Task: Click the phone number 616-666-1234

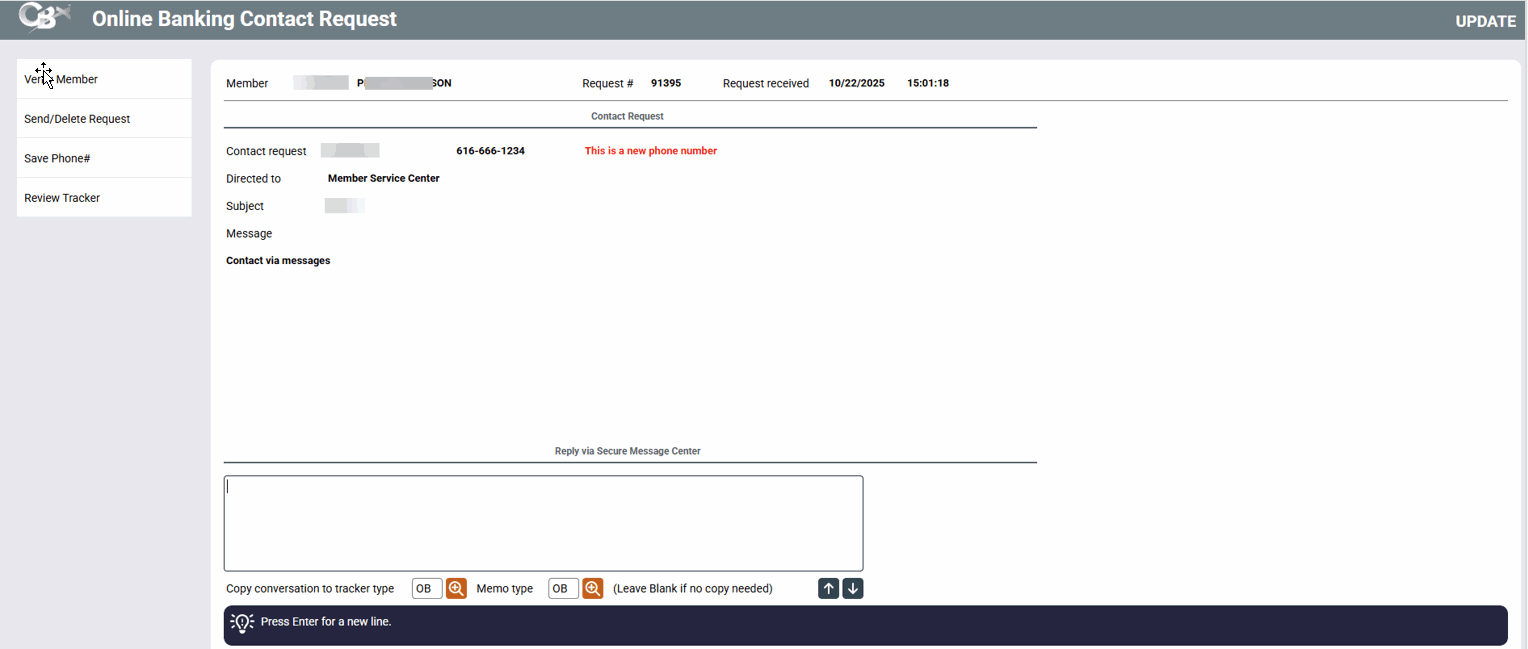Action: click(x=490, y=151)
